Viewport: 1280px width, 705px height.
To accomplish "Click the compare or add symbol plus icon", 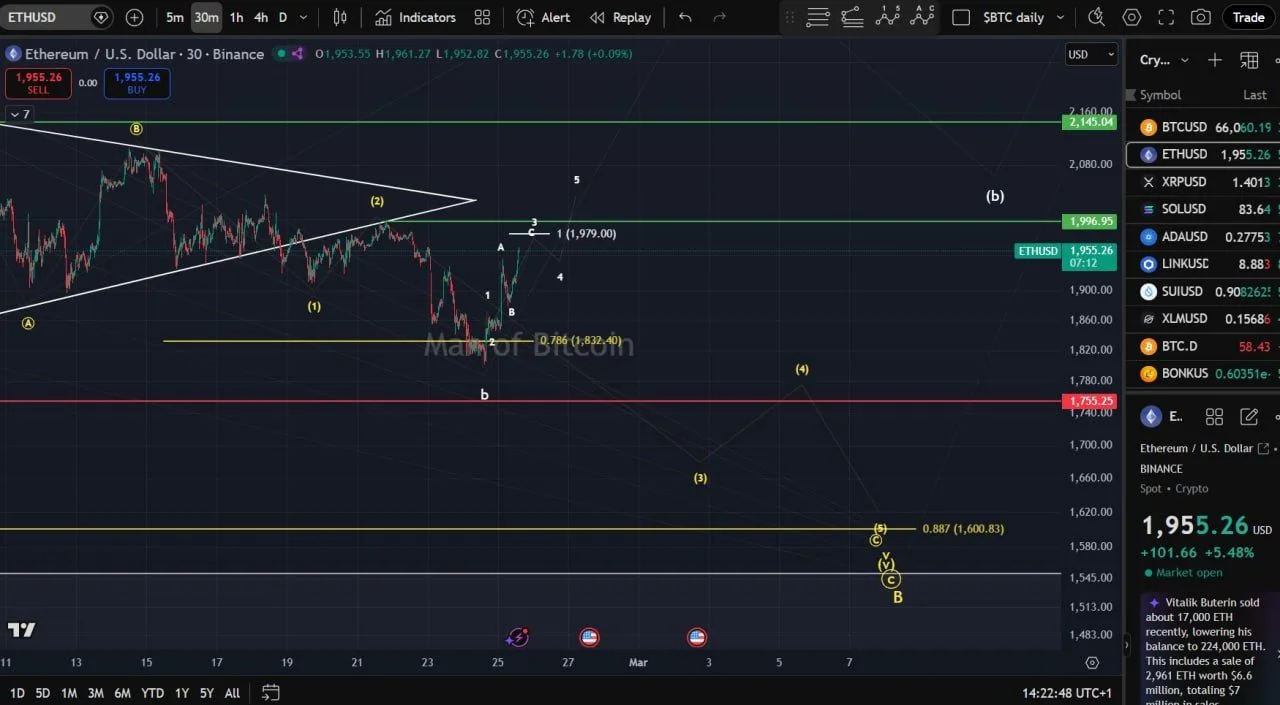I will click(135, 17).
